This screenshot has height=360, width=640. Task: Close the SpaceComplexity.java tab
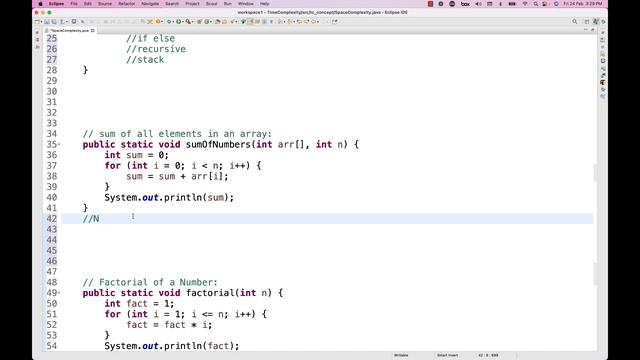point(93,31)
